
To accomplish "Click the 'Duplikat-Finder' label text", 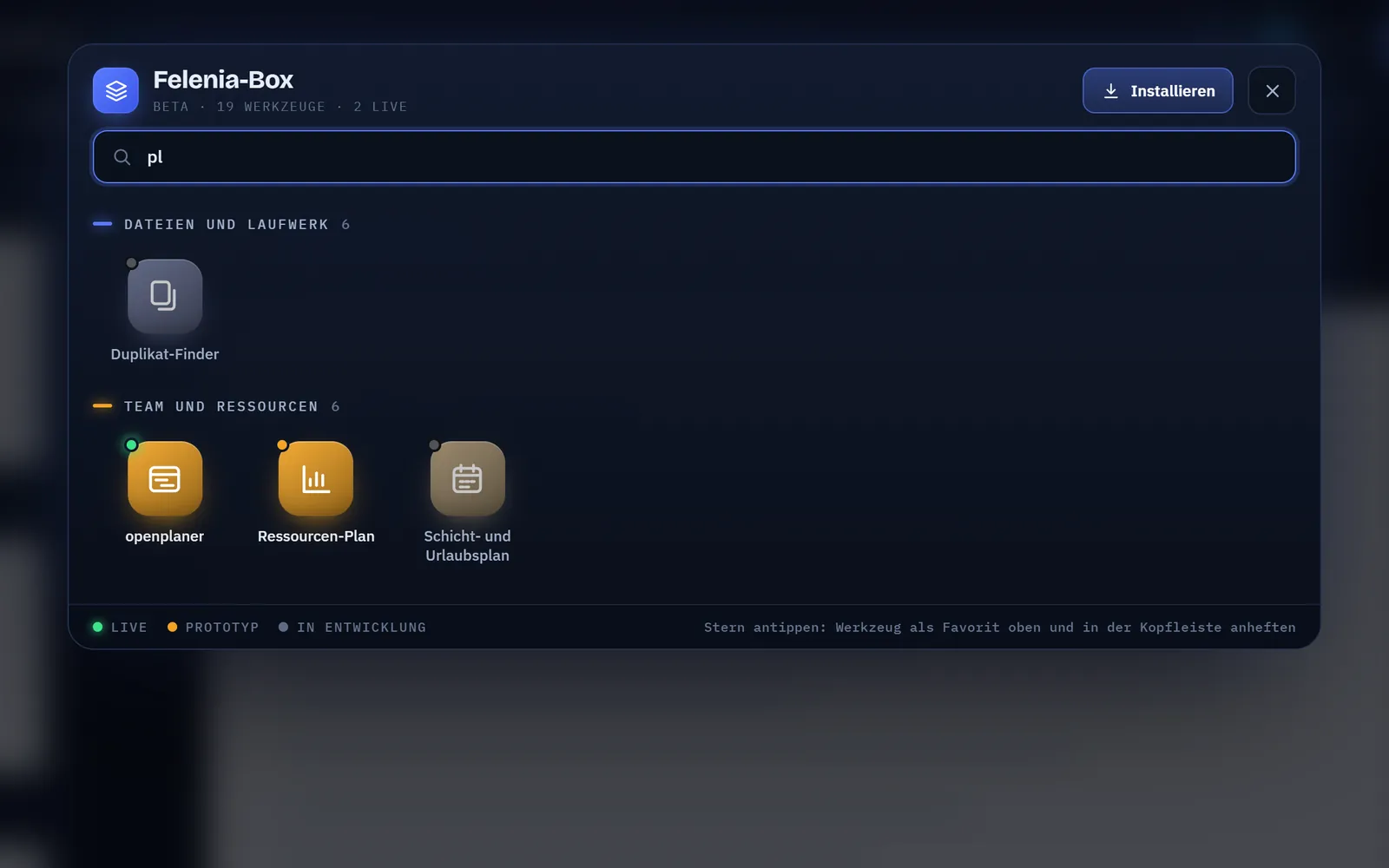I will pos(165,354).
